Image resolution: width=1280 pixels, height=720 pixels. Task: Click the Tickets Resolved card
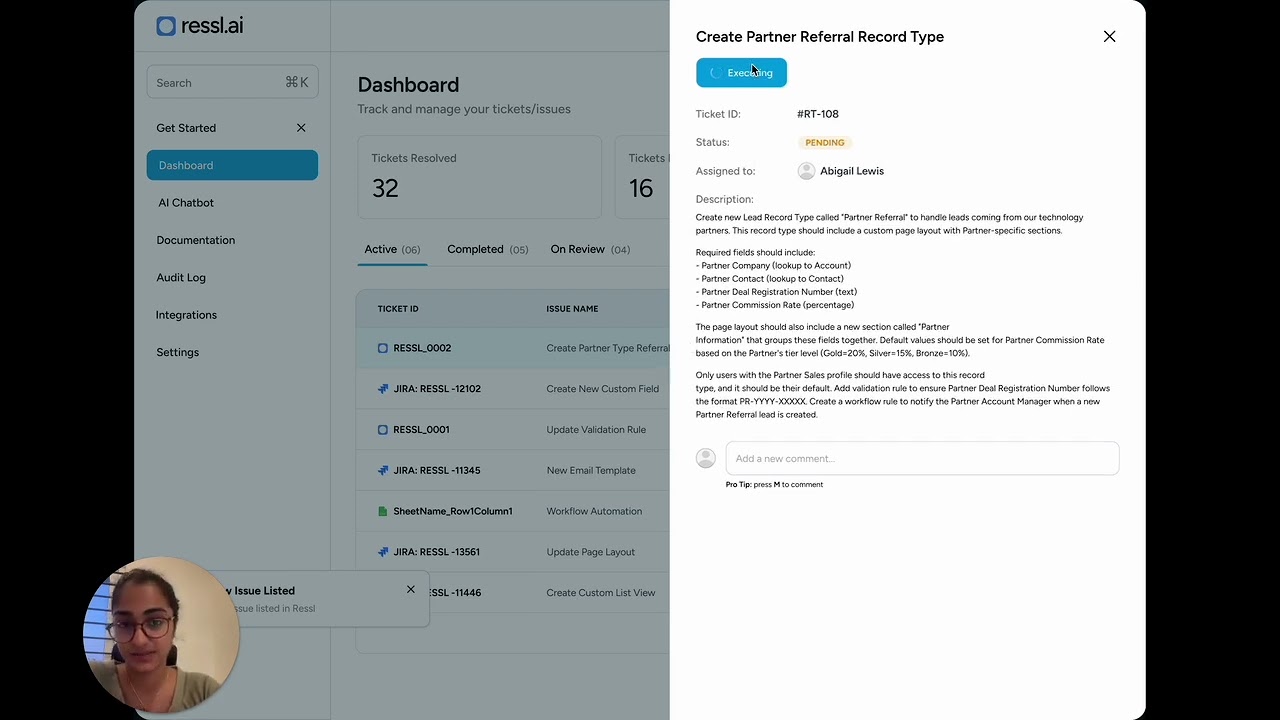pos(480,177)
